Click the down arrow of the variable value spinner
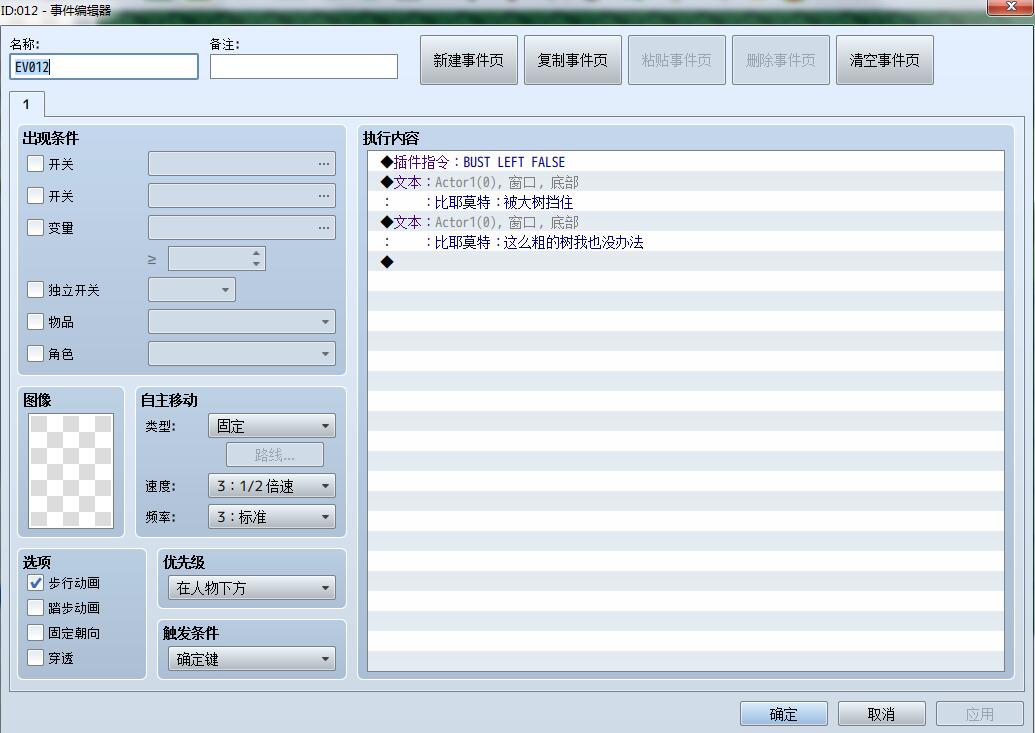The width and height of the screenshot is (1035, 733). tap(256, 263)
